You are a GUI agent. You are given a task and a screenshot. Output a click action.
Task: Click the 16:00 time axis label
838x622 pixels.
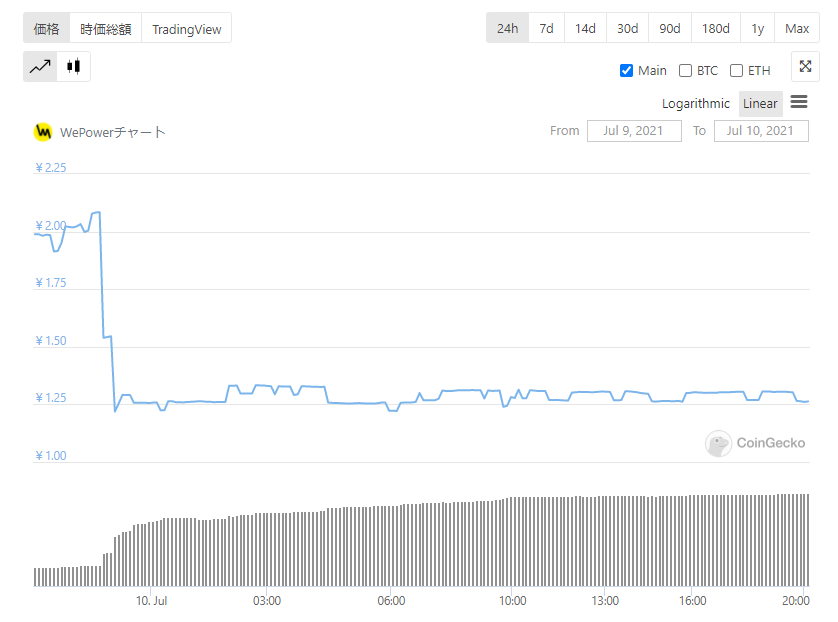[693, 601]
